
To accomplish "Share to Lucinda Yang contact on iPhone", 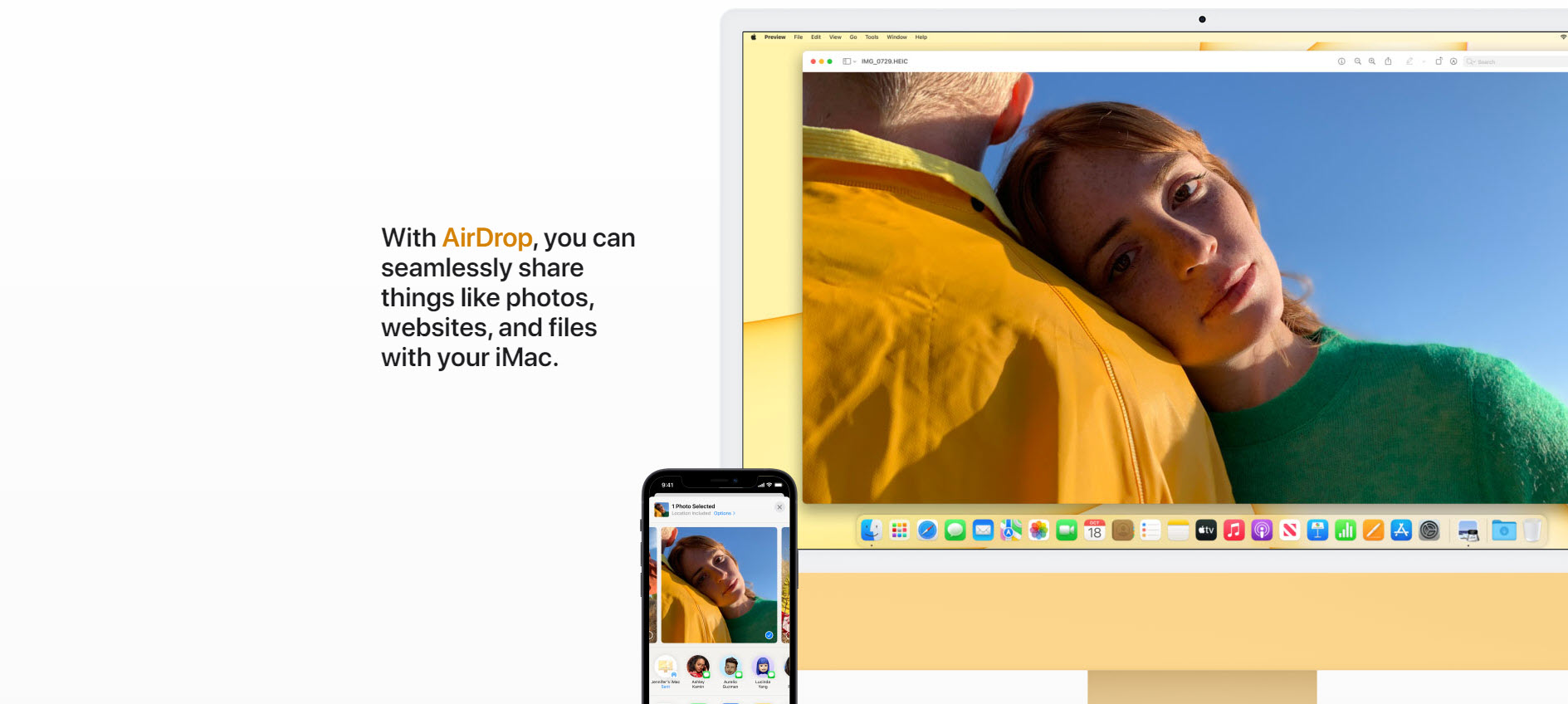I will 763,671.
